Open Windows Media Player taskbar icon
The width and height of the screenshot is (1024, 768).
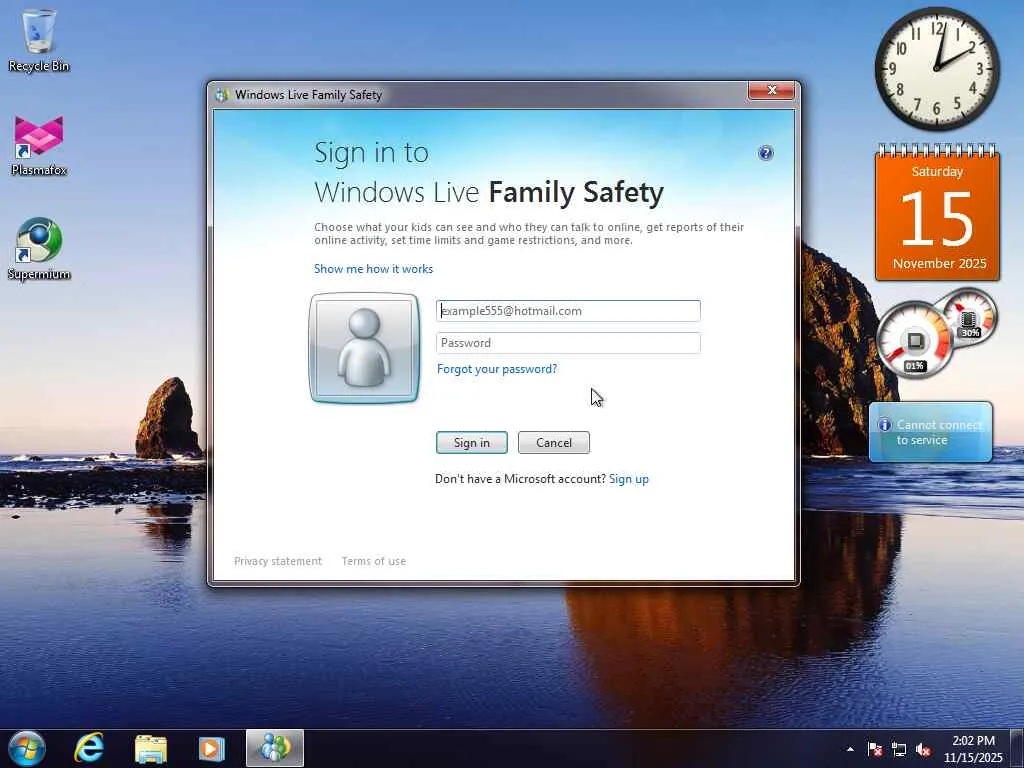212,748
